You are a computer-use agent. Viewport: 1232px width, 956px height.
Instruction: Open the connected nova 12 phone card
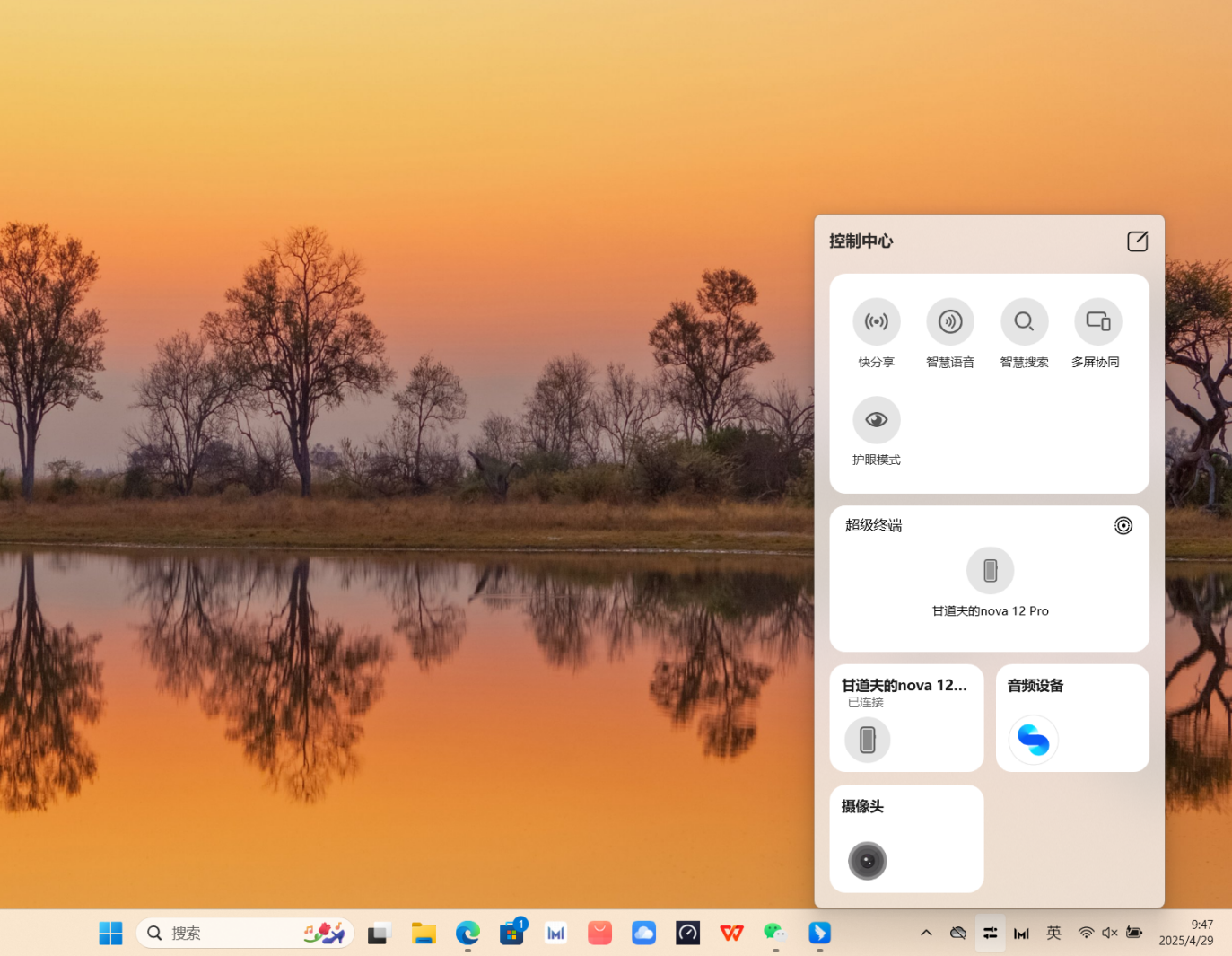(x=906, y=718)
